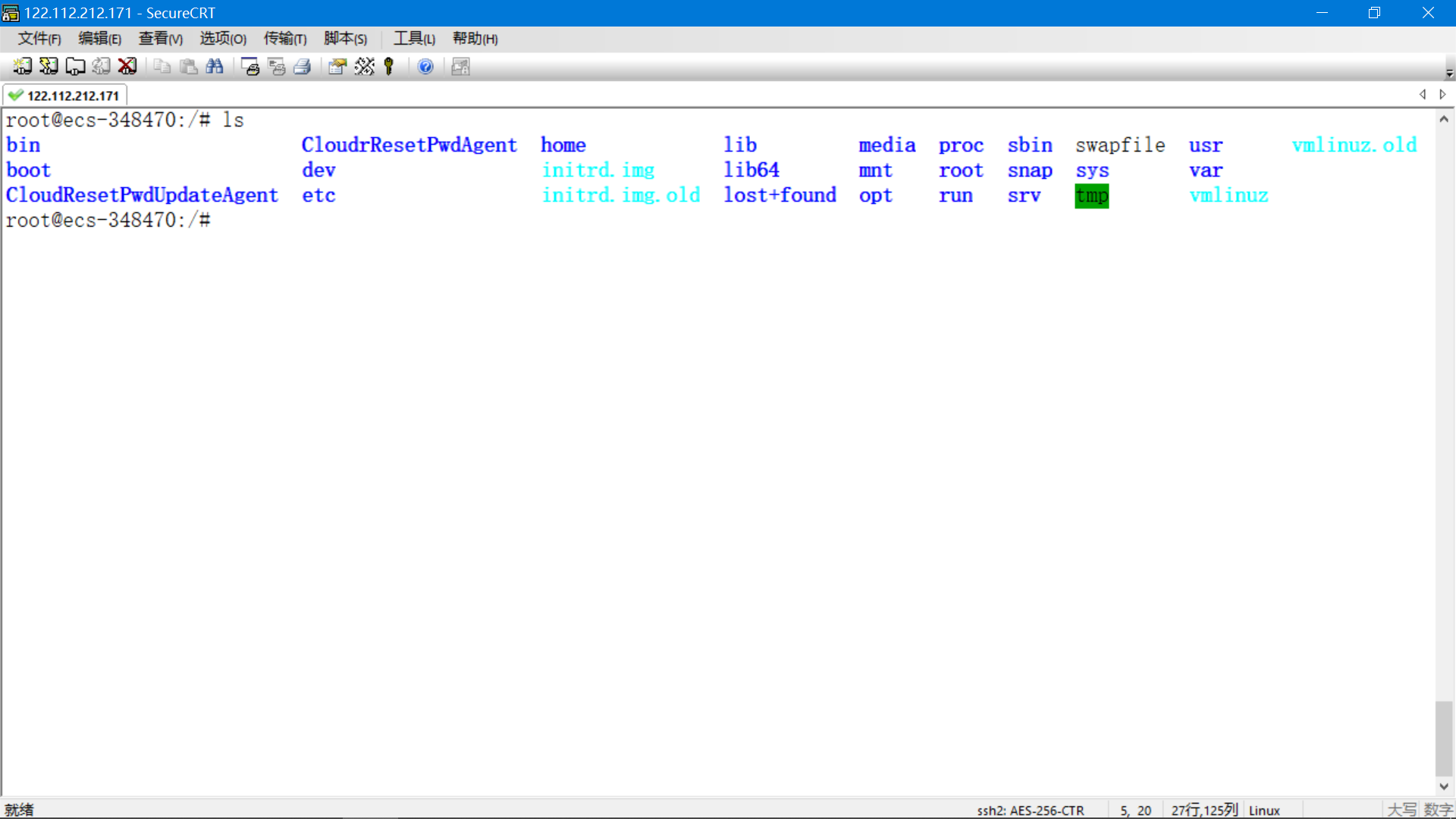Click the terminal scrollbar up arrow
The height and width of the screenshot is (819, 1456).
(1444, 119)
